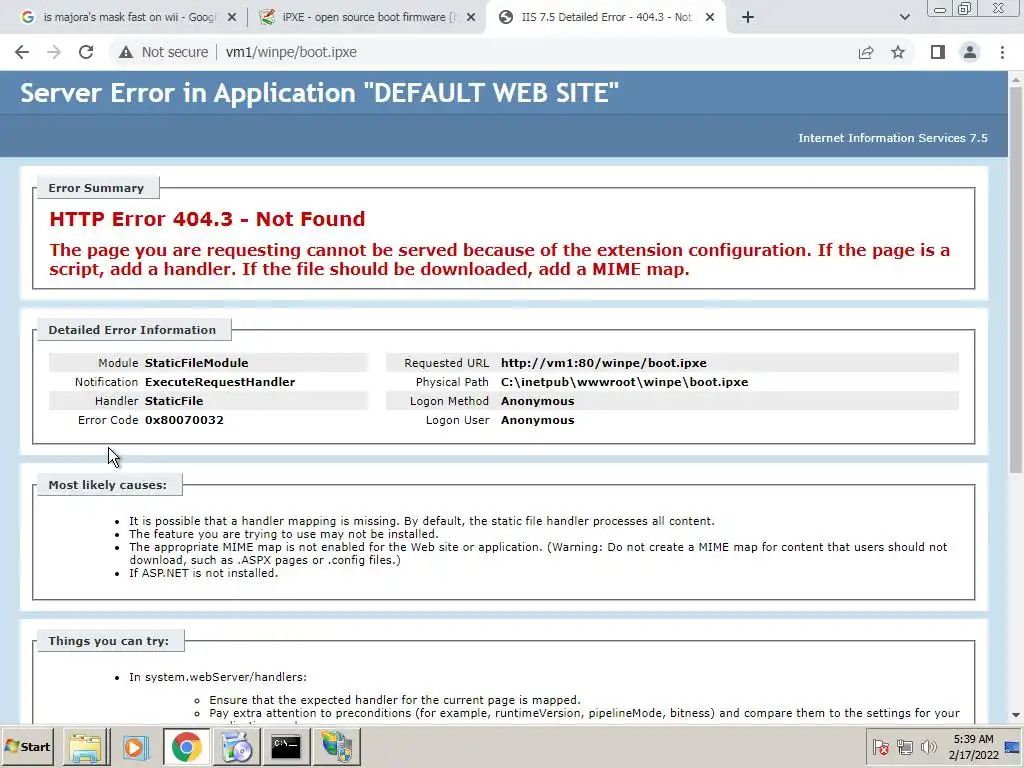Launch Windows Media Player from taskbar
This screenshot has height=768, width=1024.
click(136, 746)
